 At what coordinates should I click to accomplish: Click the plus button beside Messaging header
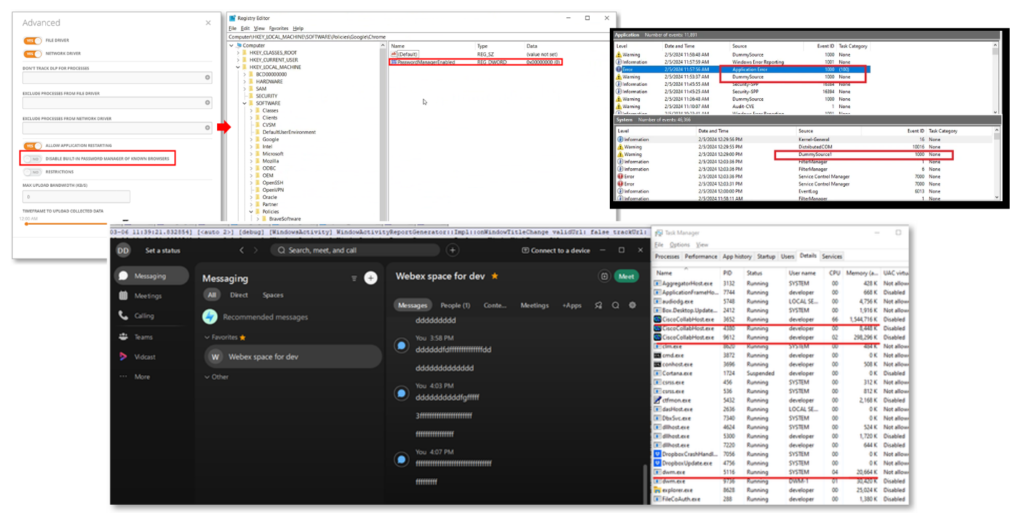[x=370, y=278]
